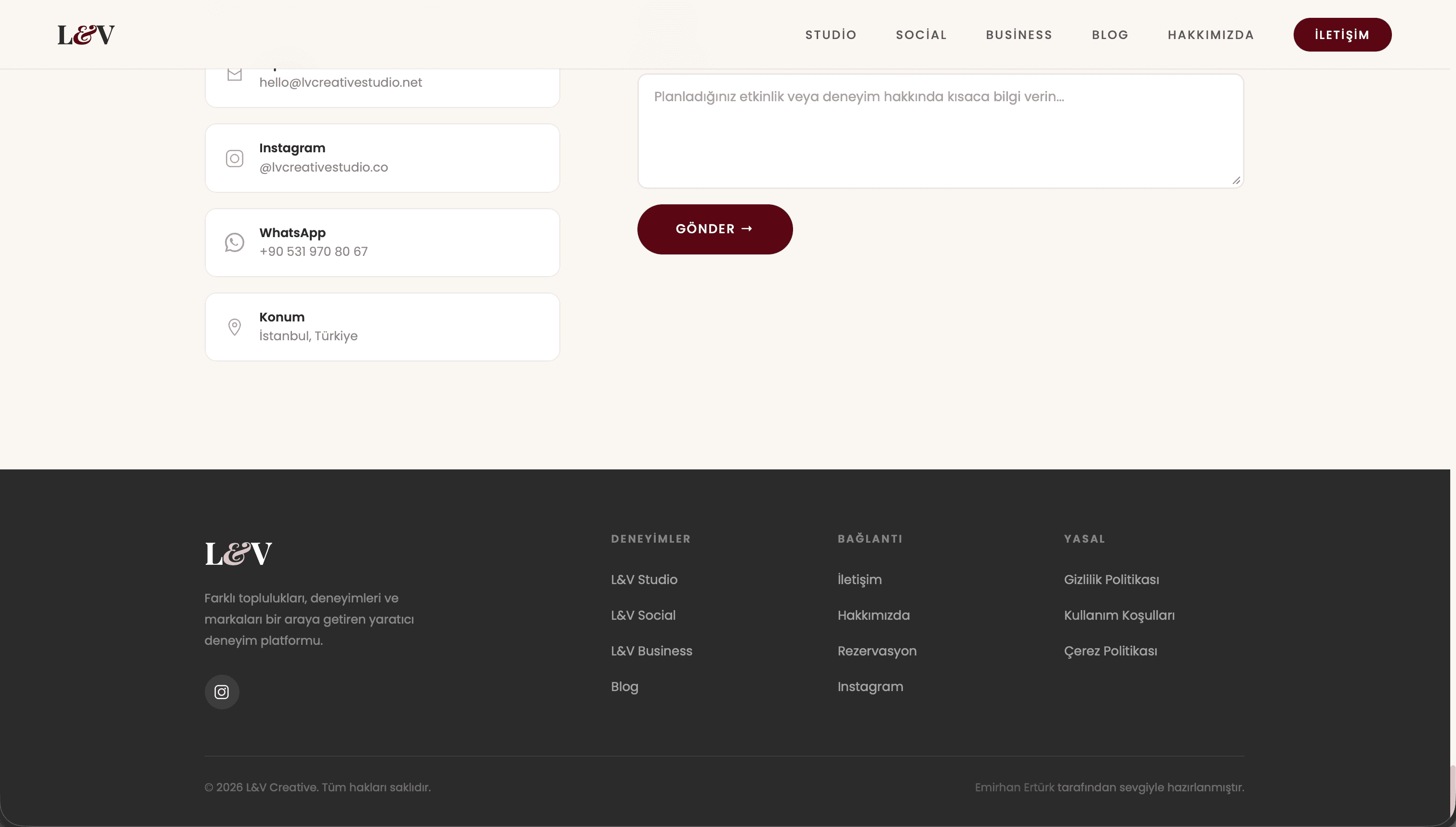Click the location pin icon beside Konum
The height and width of the screenshot is (827, 1456).
pos(235,327)
